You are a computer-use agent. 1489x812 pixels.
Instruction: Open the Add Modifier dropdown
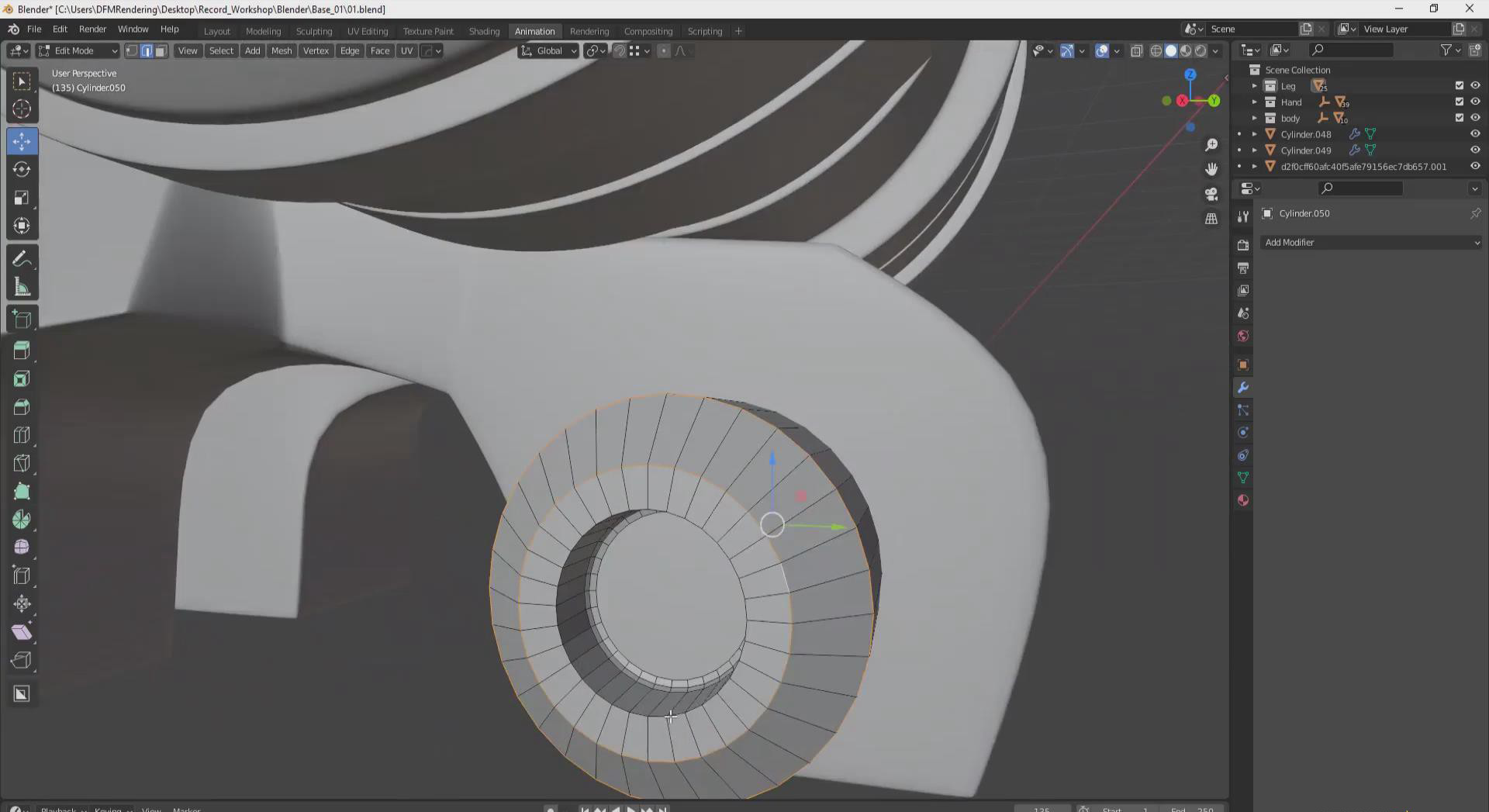click(x=1370, y=243)
